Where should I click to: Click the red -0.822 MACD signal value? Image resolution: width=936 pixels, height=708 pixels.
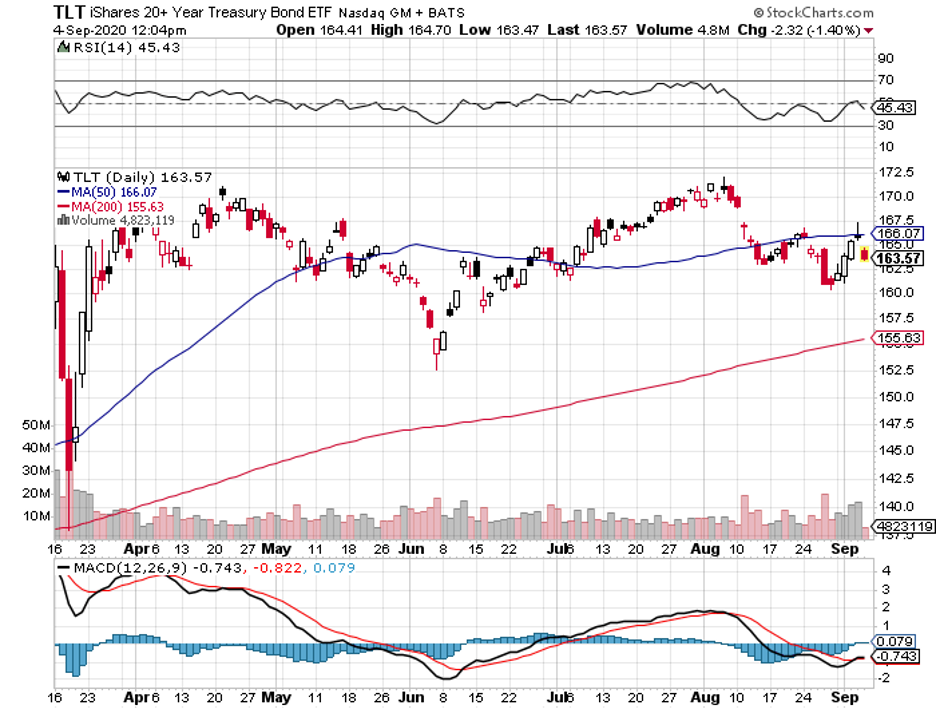point(278,568)
